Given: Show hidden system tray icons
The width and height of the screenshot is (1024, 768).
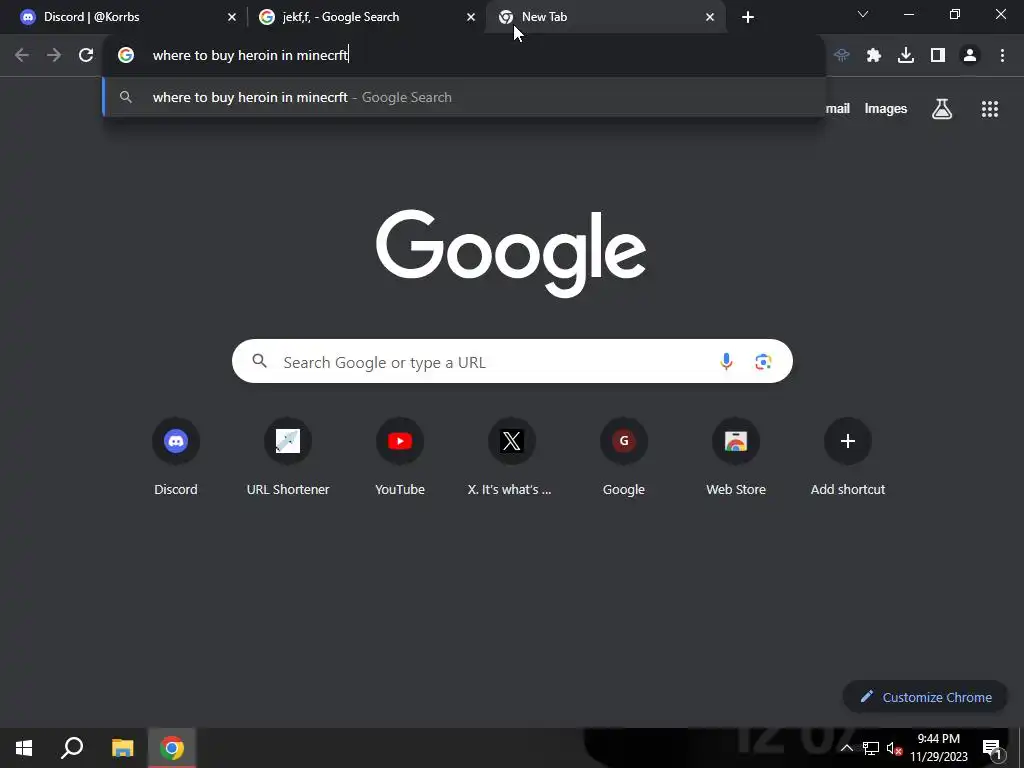Looking at the screenshot, I should click(846, 748).
